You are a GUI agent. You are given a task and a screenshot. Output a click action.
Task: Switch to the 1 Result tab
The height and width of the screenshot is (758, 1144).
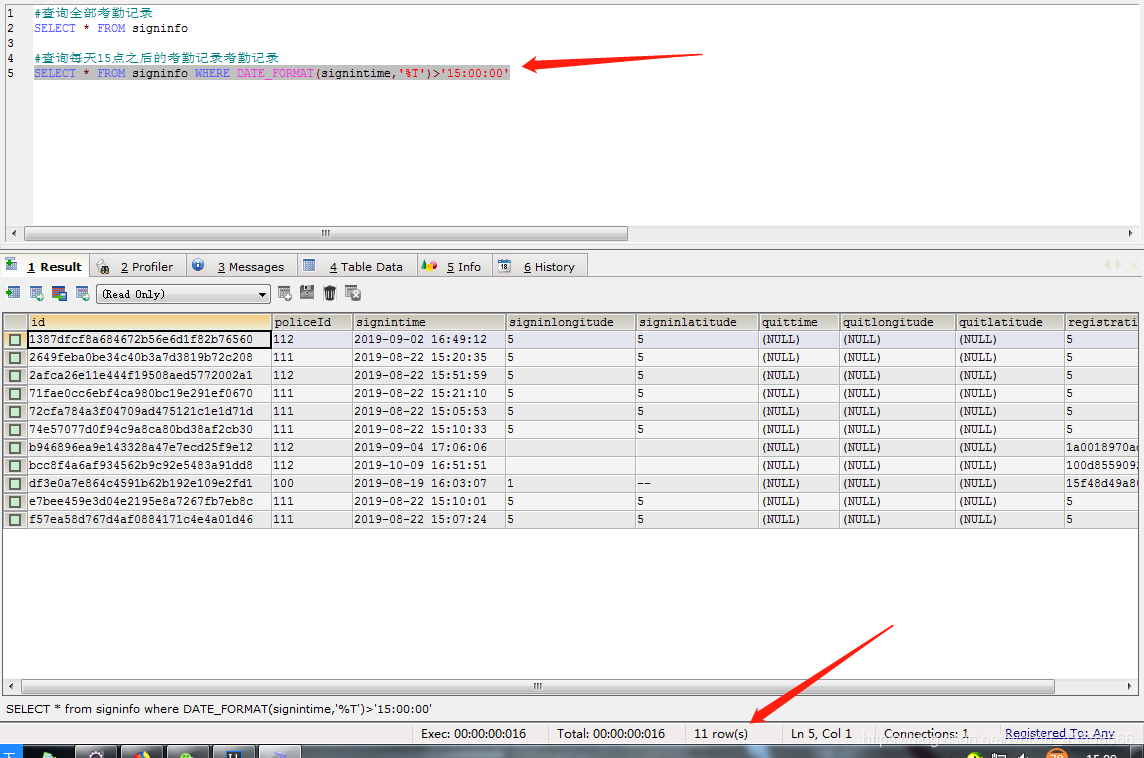(x=47, y=266)
